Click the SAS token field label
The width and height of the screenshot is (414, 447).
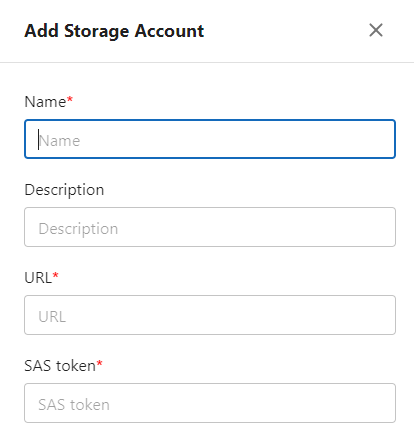(60, 366)
